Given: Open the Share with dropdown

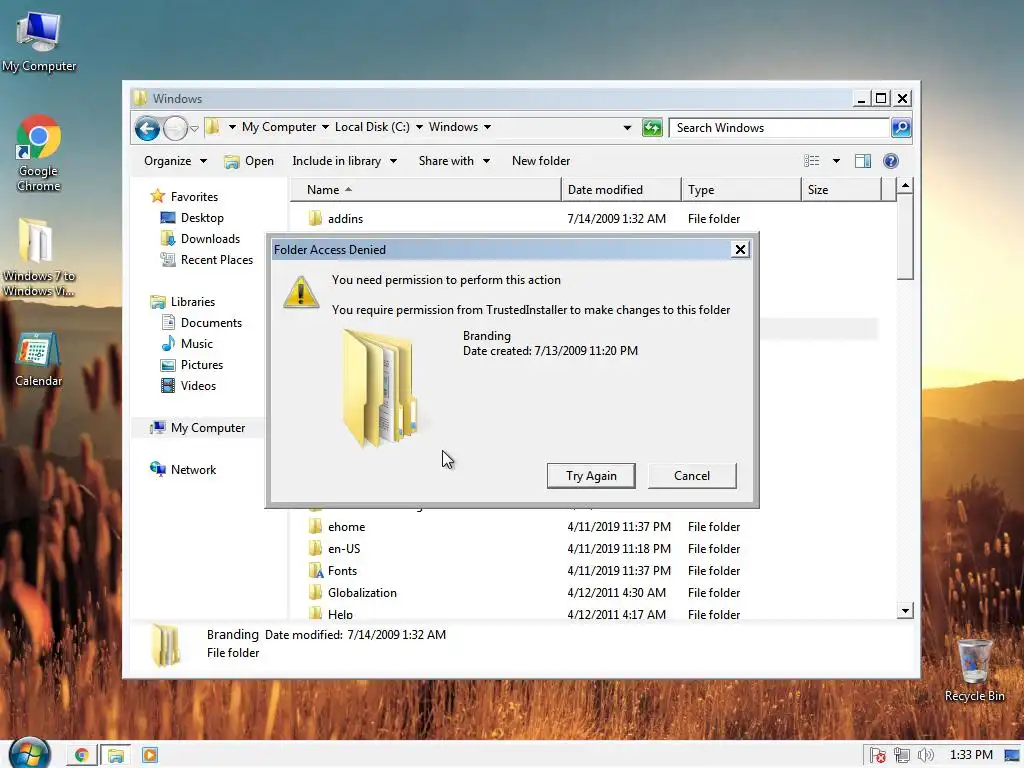Looking at the screenshot, I should pyautogui.click(x=454, y=161).
